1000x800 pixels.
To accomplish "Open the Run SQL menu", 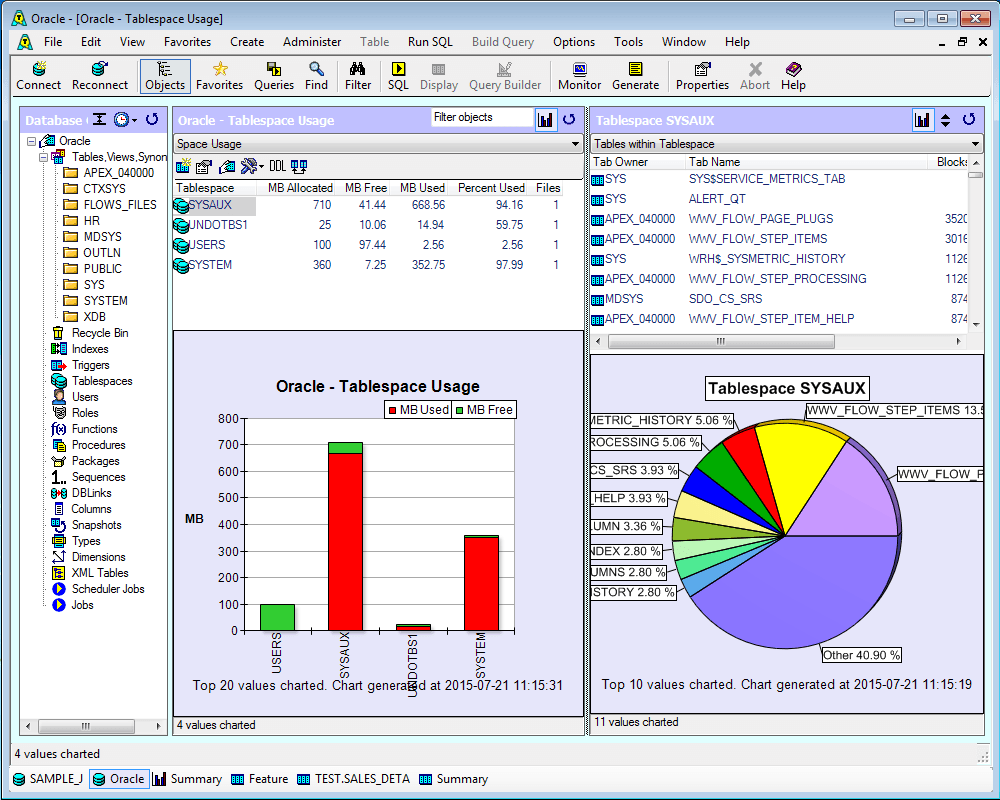I will click(x=430, y=42).
